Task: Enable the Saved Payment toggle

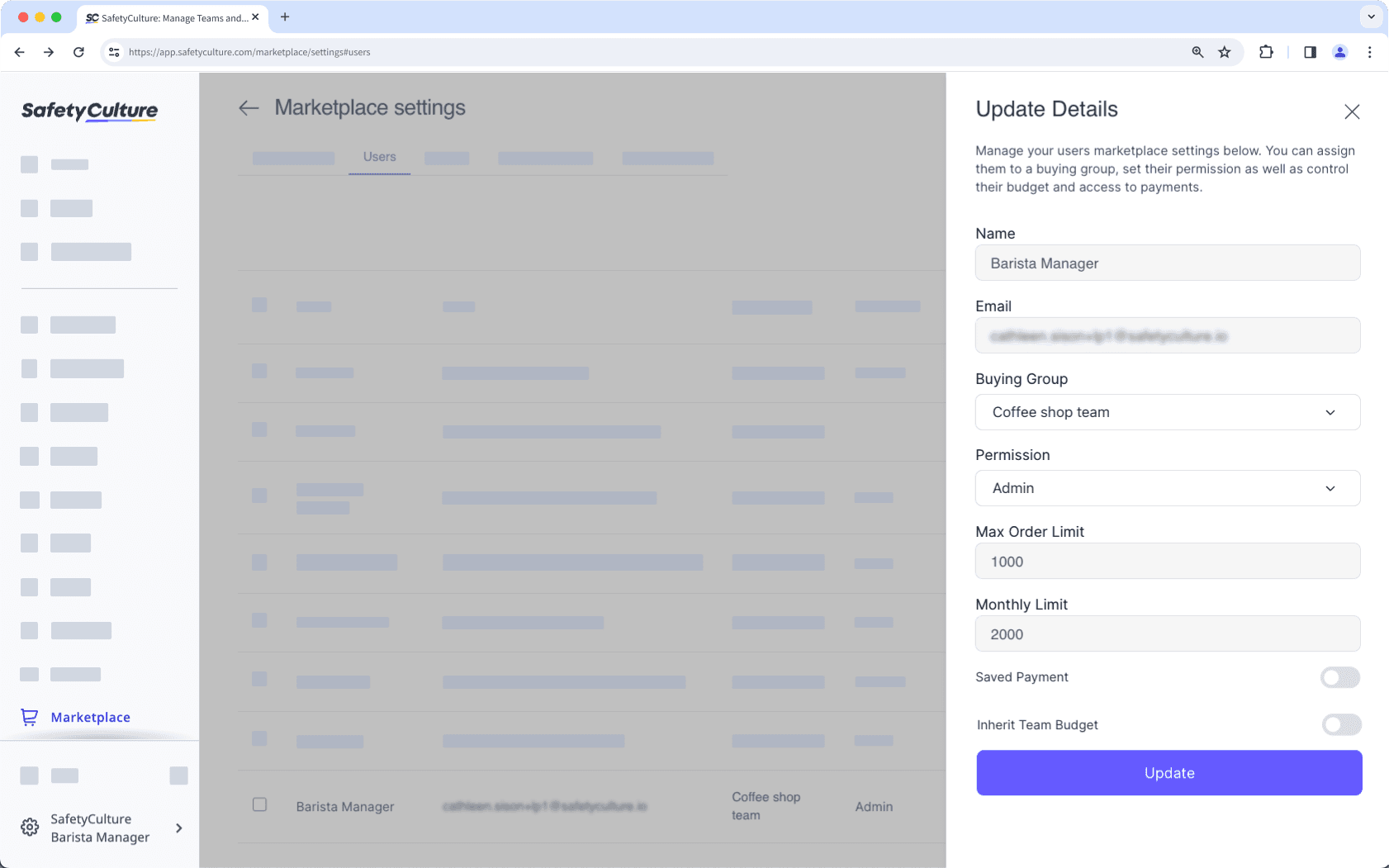Action: click(1339, 677)
